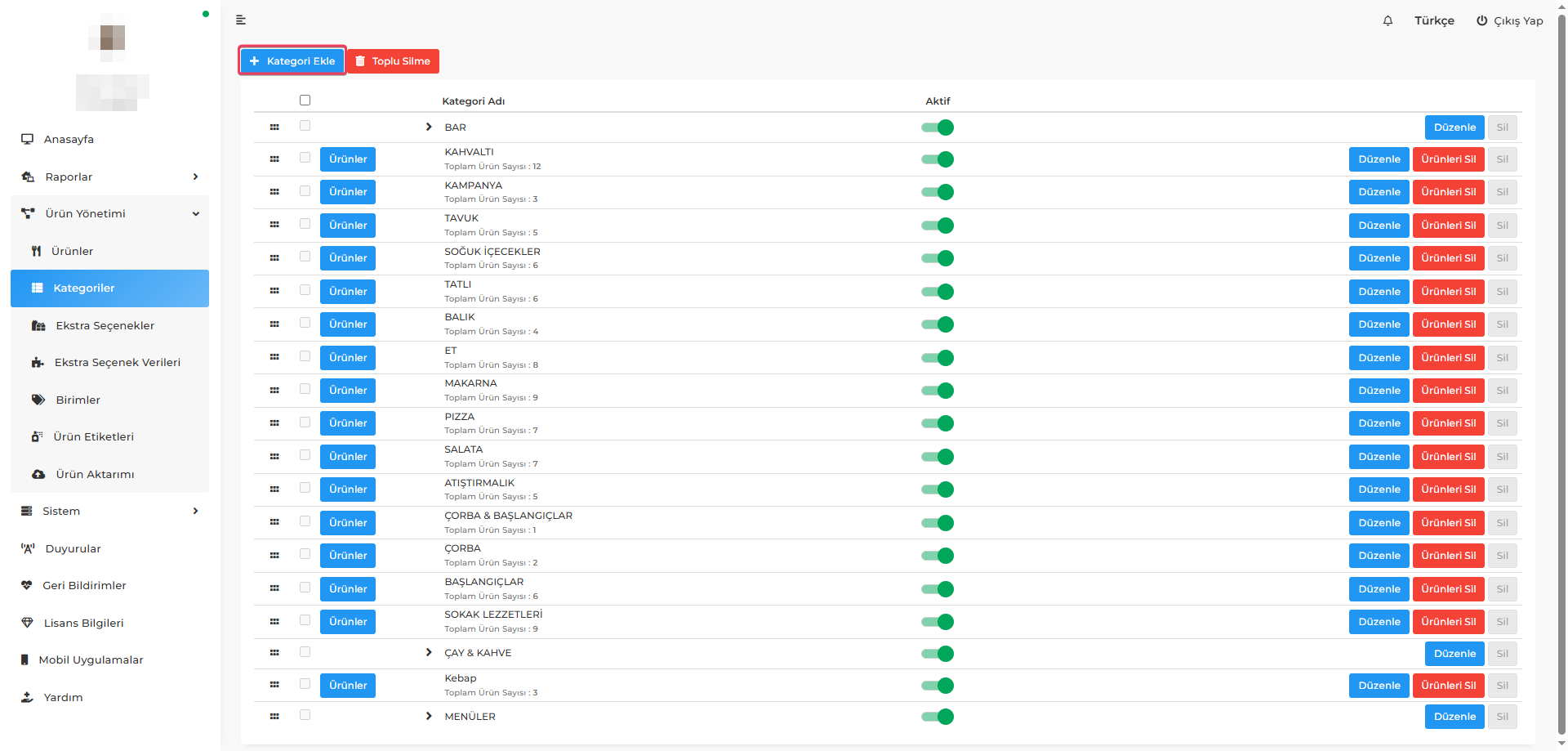The height and width of the screenshot is (751, 1568).
Task: Click the hamburger menu collapse icon
Action: [241, 20]
